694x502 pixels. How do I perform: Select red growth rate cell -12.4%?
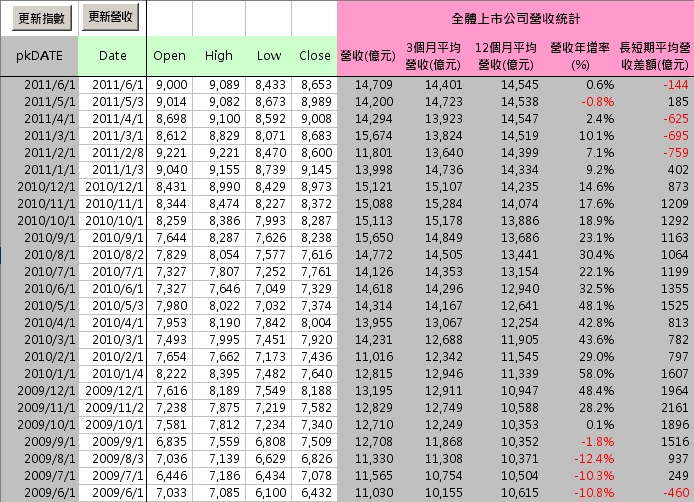coord(594,459)
